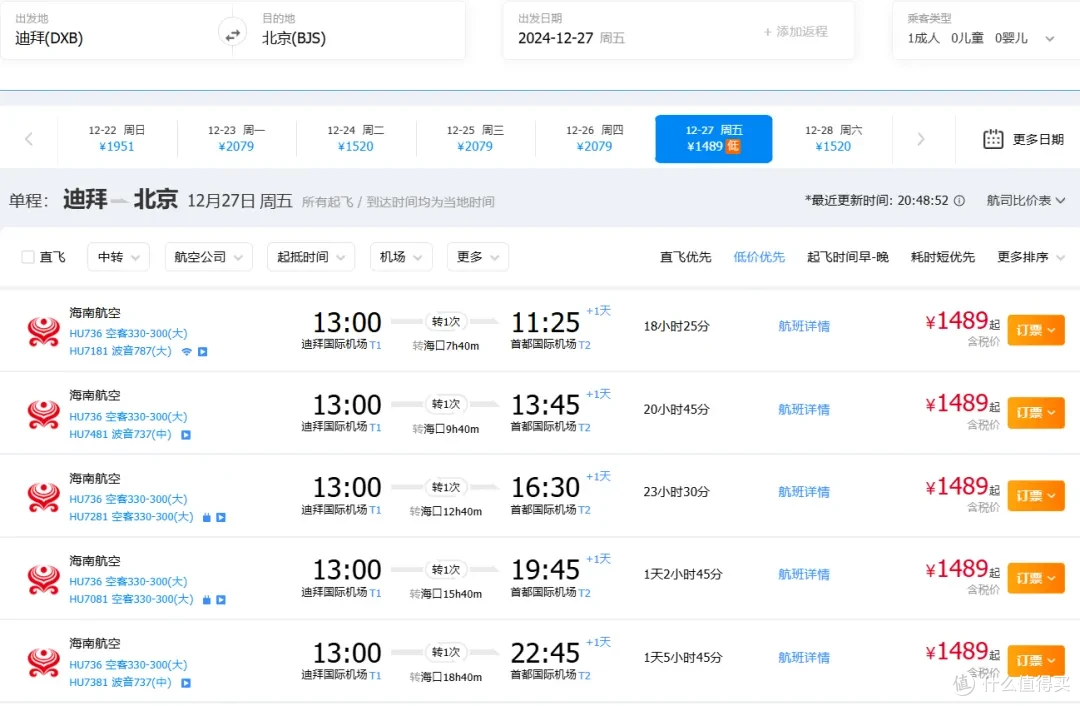Click 转1次 badge of 转海口7h40m flight
The width and height of the screenshot is (1080, 706).
[x=446, y=322]
